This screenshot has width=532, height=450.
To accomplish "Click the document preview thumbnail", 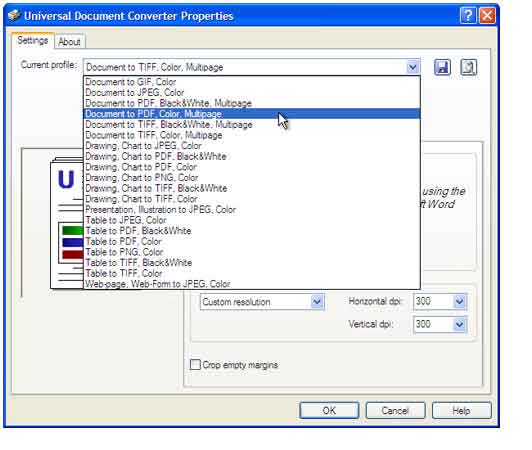I will [67, 223].
